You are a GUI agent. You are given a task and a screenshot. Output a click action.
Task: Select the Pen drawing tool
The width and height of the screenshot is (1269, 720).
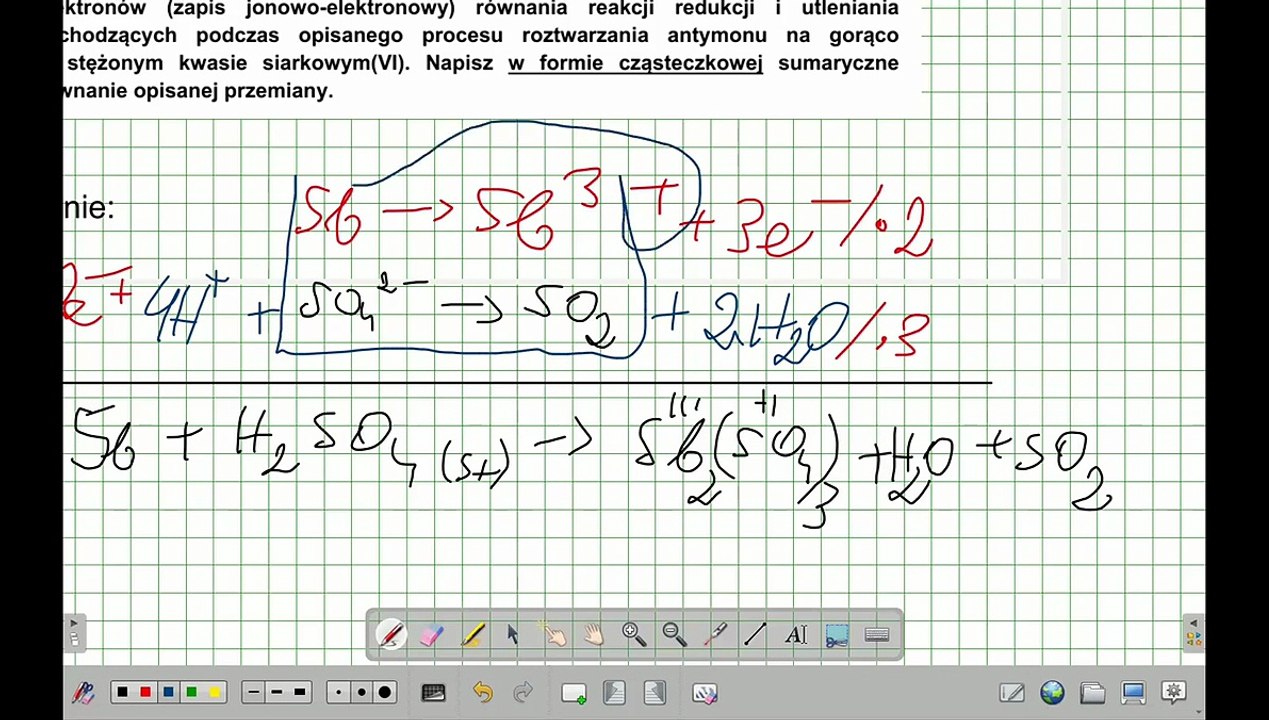[x=391, y=634]
